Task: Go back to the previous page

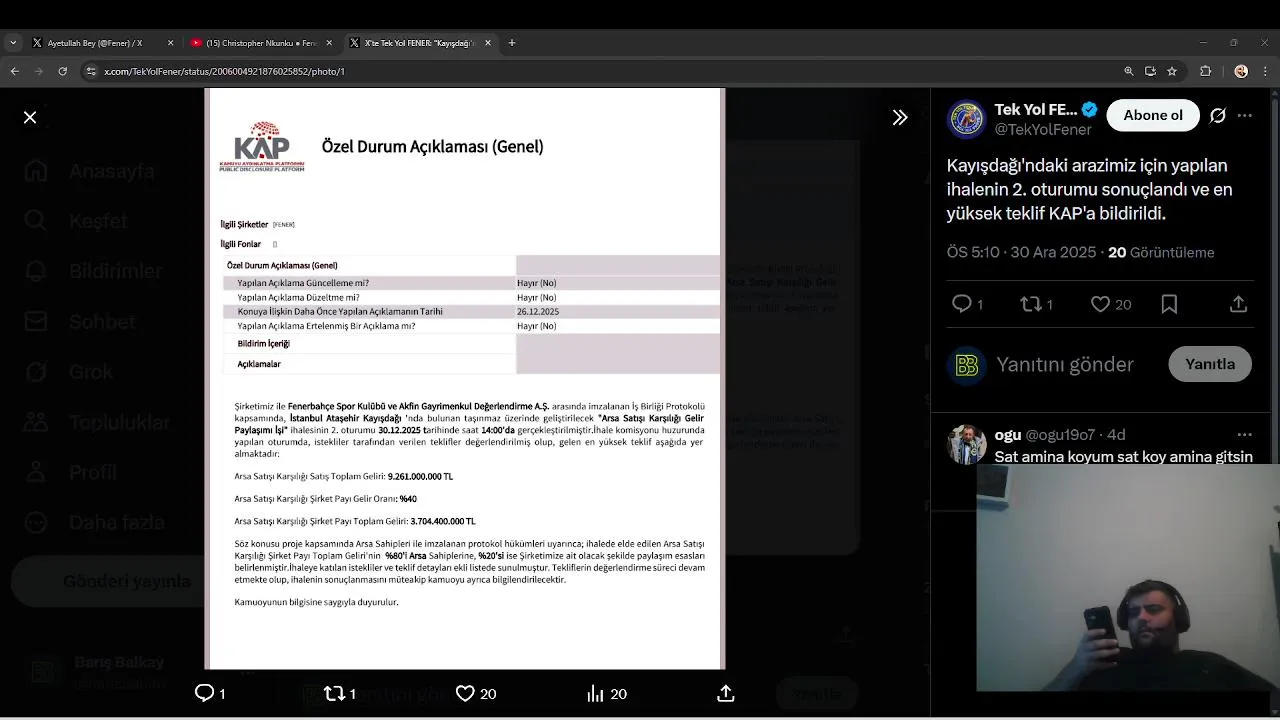Action: (x=14, y=71)
